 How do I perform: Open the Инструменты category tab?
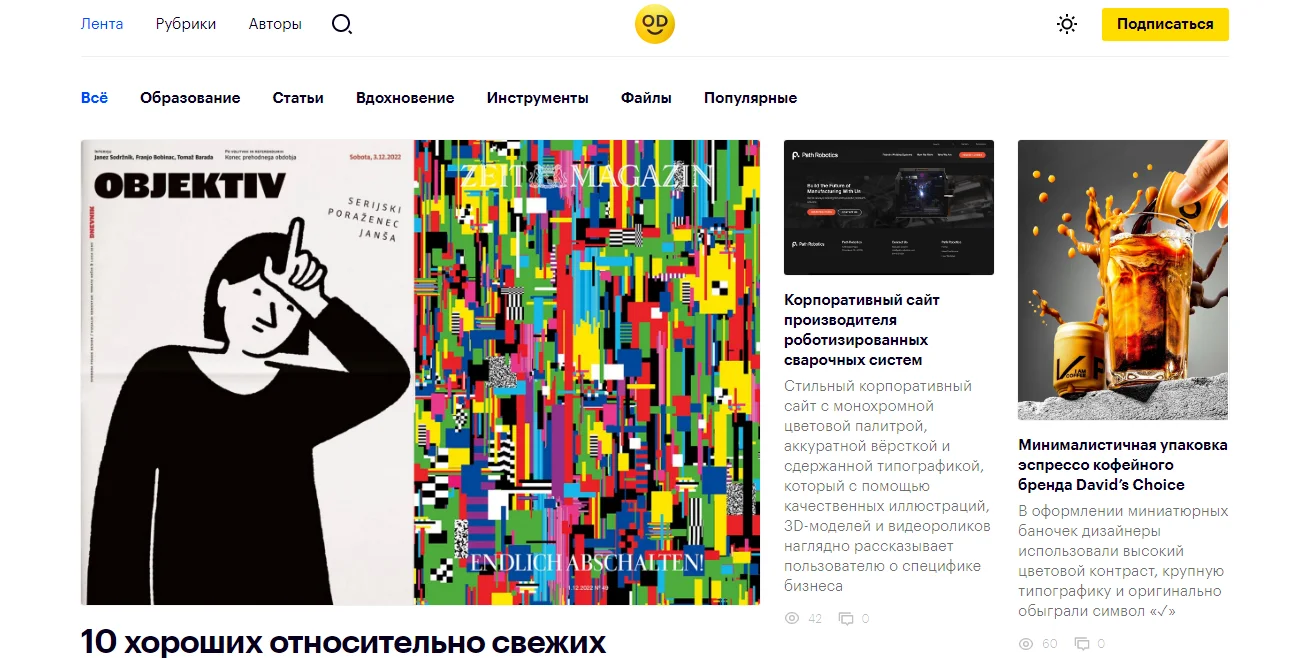point(538,98)
